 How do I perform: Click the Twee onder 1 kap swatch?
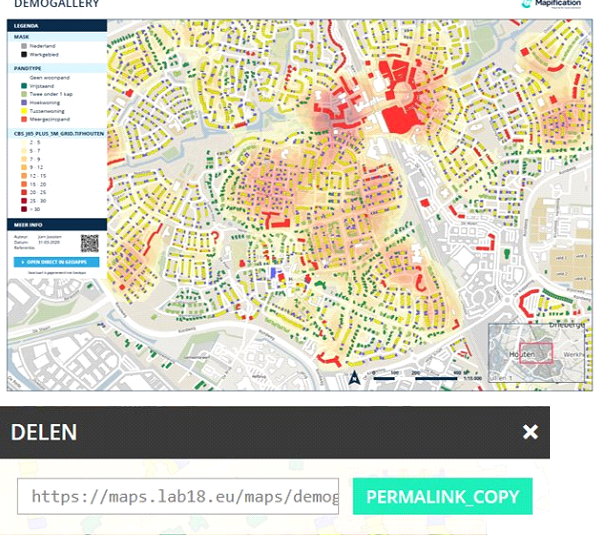coord(24,94)
